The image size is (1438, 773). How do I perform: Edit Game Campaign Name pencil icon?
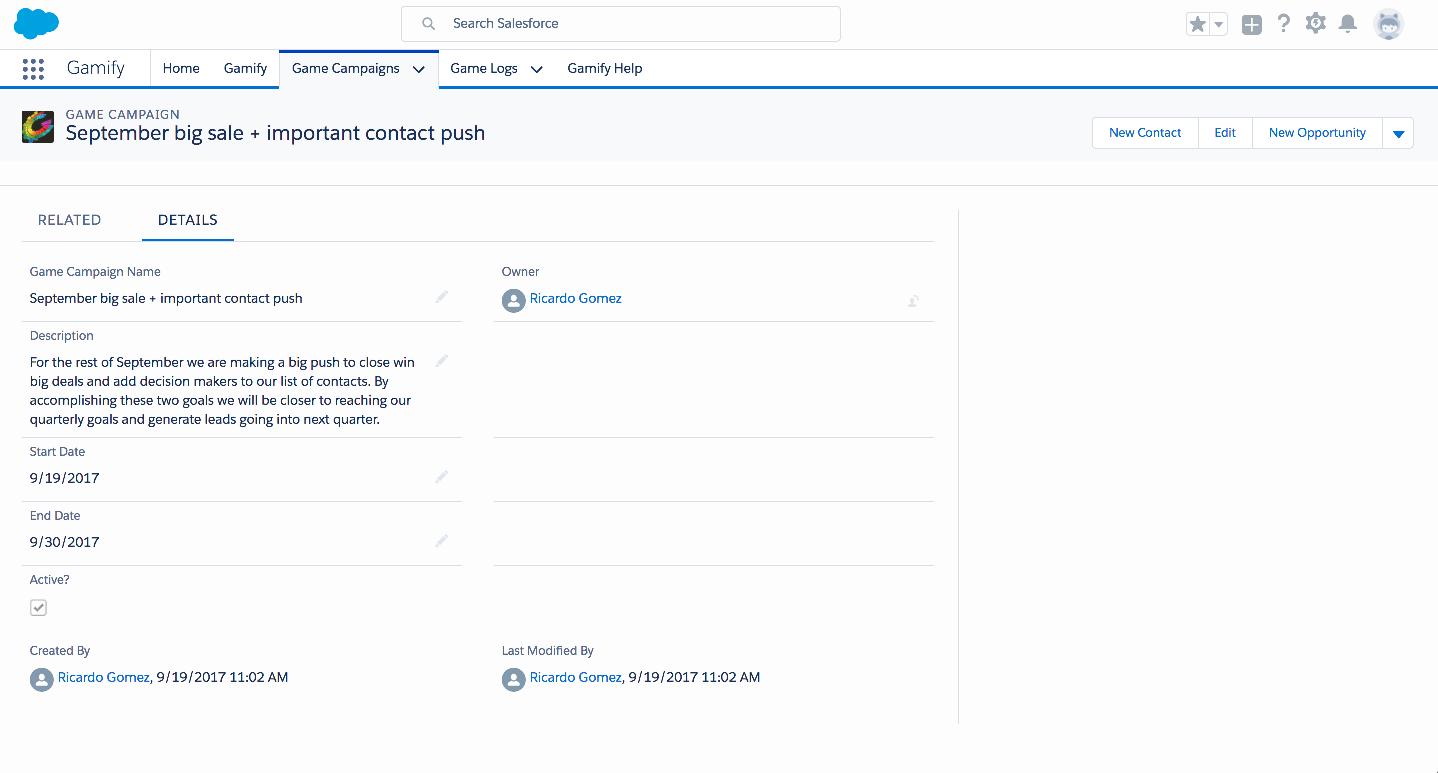(x=442, y=297)
